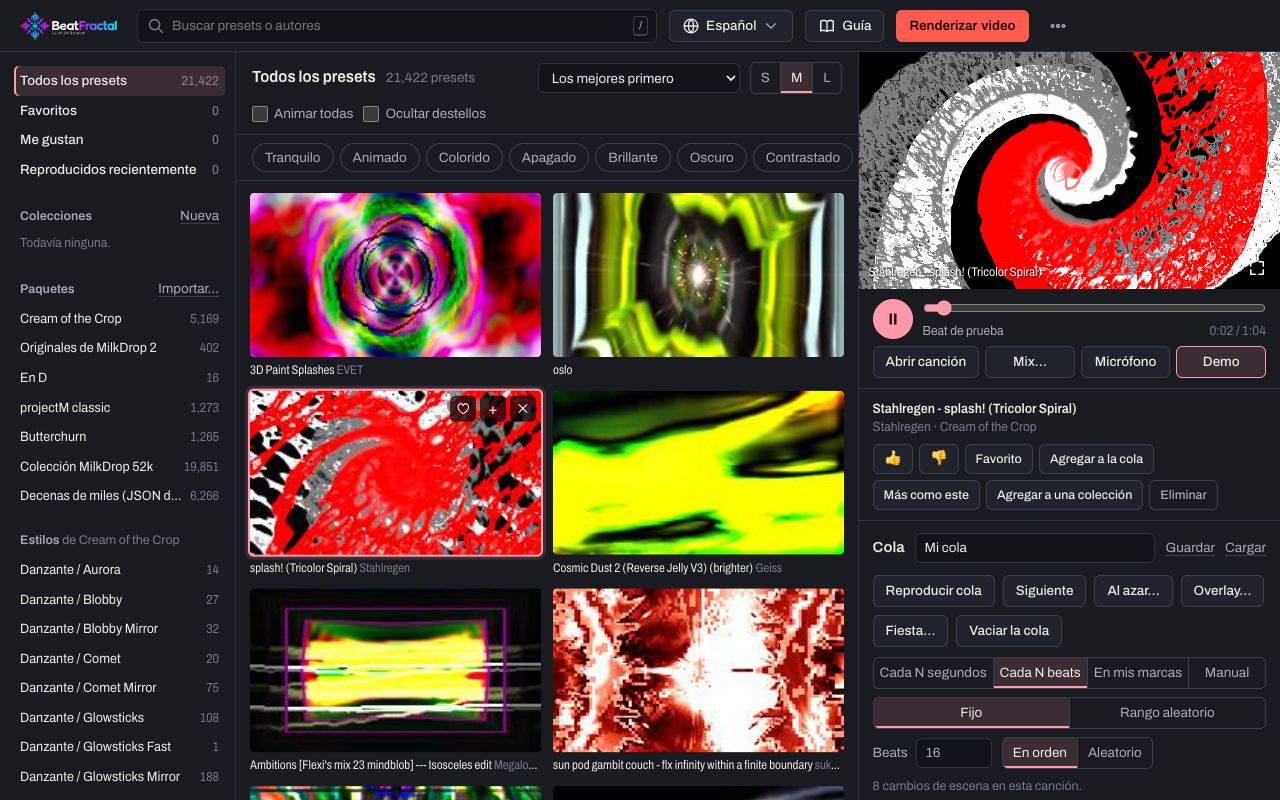Click the Mi cola queue name field
1280x800 pixels.
point(1034,548)
